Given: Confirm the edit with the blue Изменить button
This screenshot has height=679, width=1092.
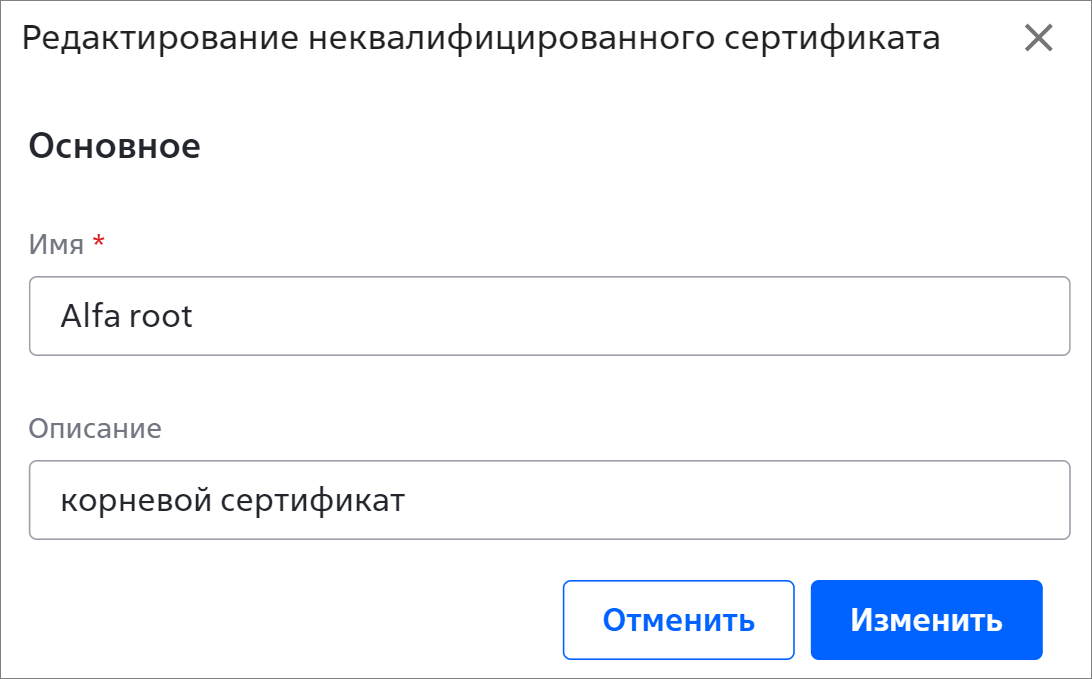Looking at the screenshot, I should [x=926, y=620].
